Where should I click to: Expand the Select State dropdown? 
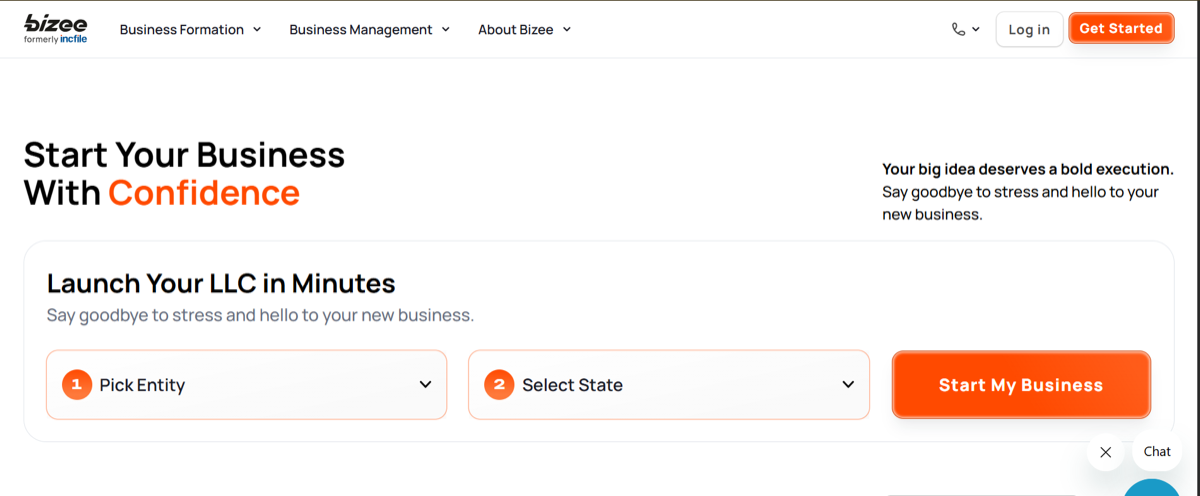point(669,384)
